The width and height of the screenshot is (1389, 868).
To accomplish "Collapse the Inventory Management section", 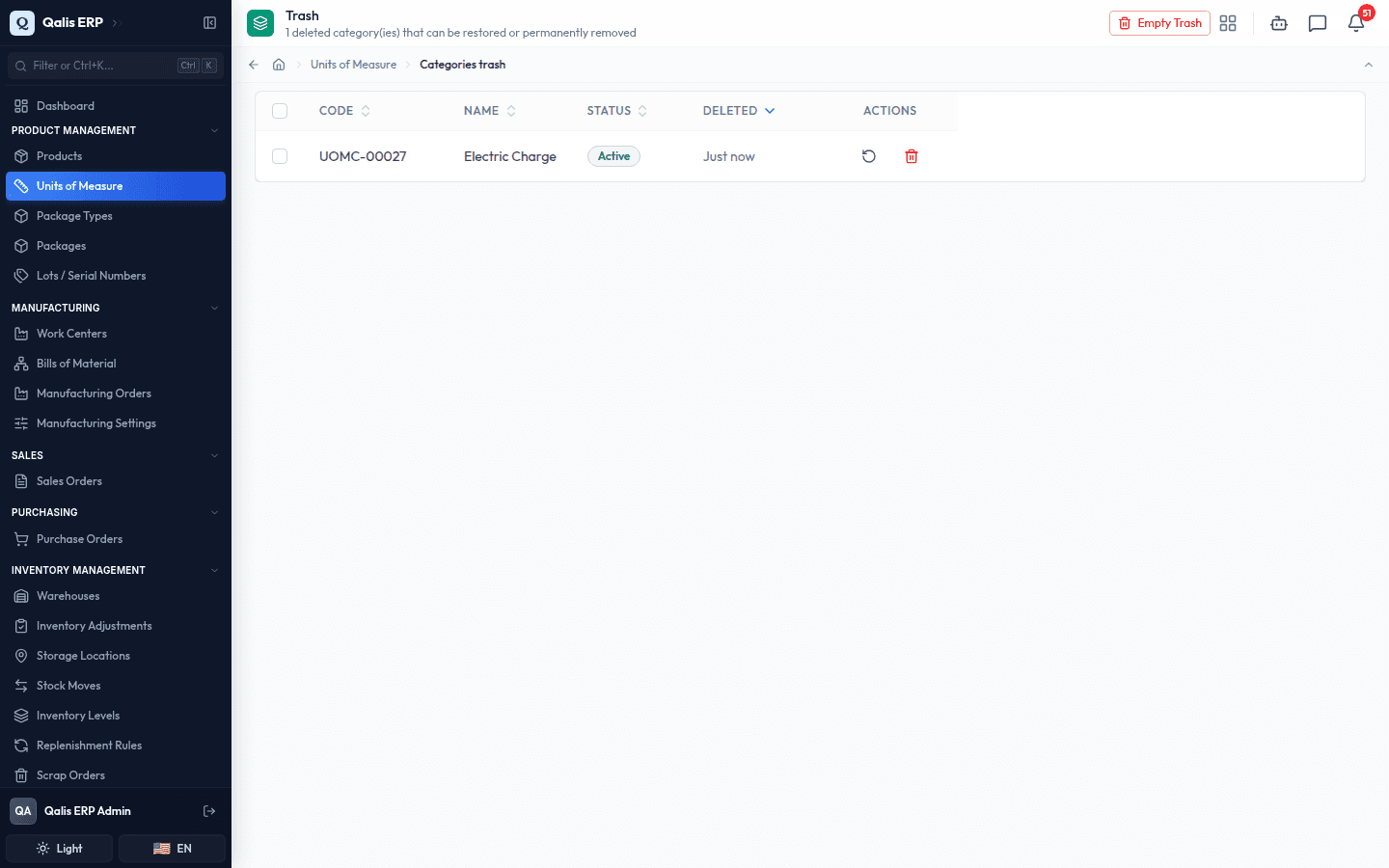I will click(214, 570).
